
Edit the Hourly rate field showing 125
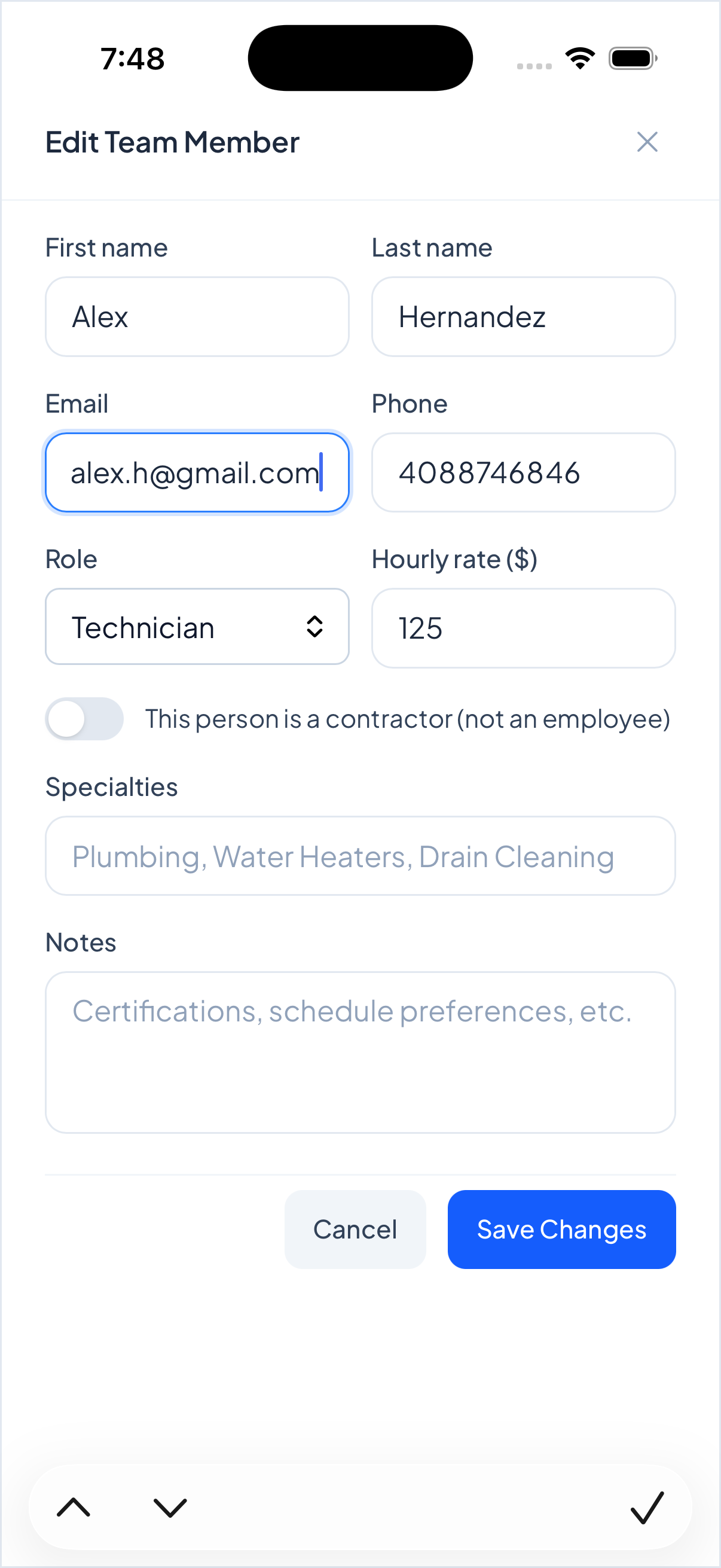point(523,628)
